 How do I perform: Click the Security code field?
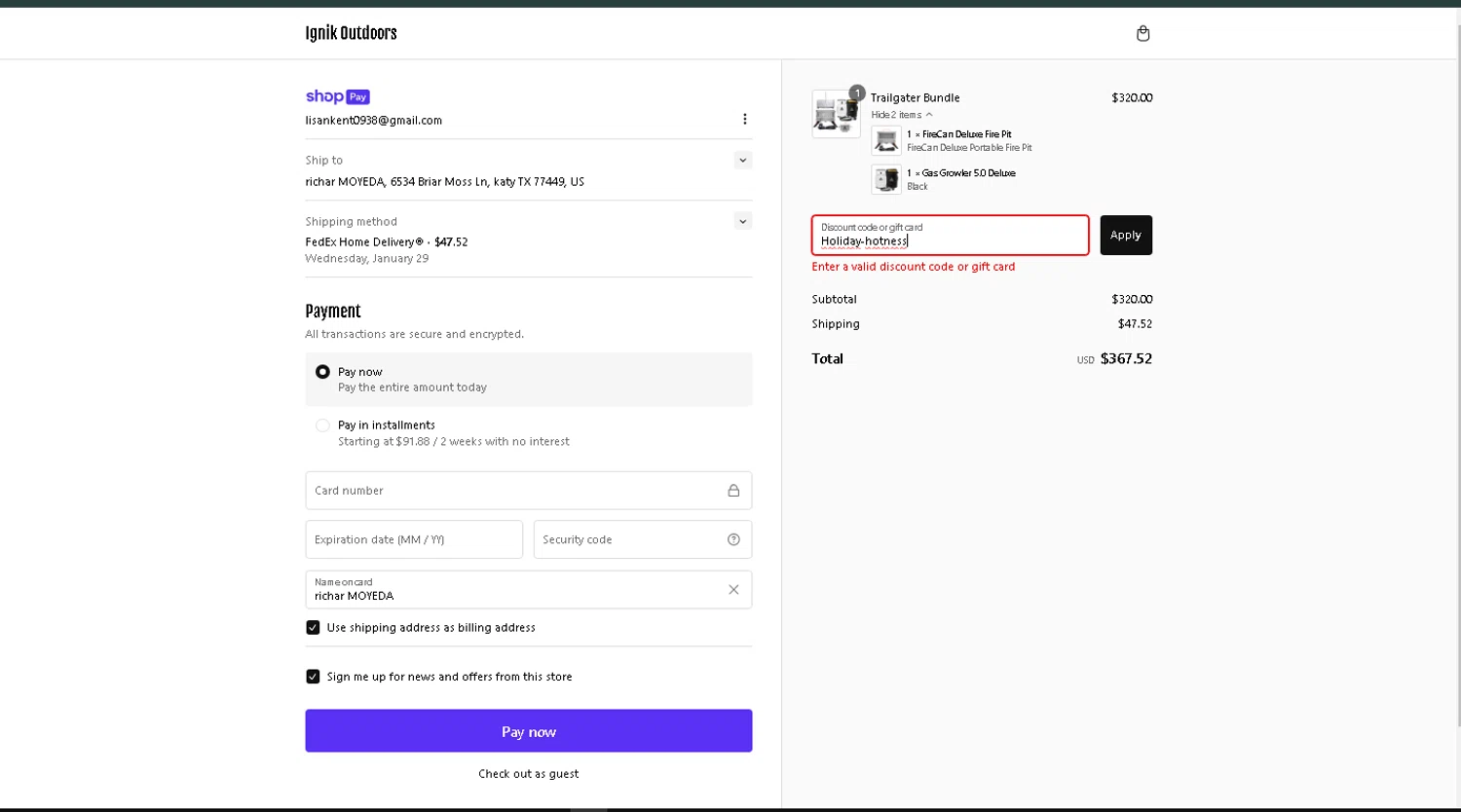pos(643,539)
